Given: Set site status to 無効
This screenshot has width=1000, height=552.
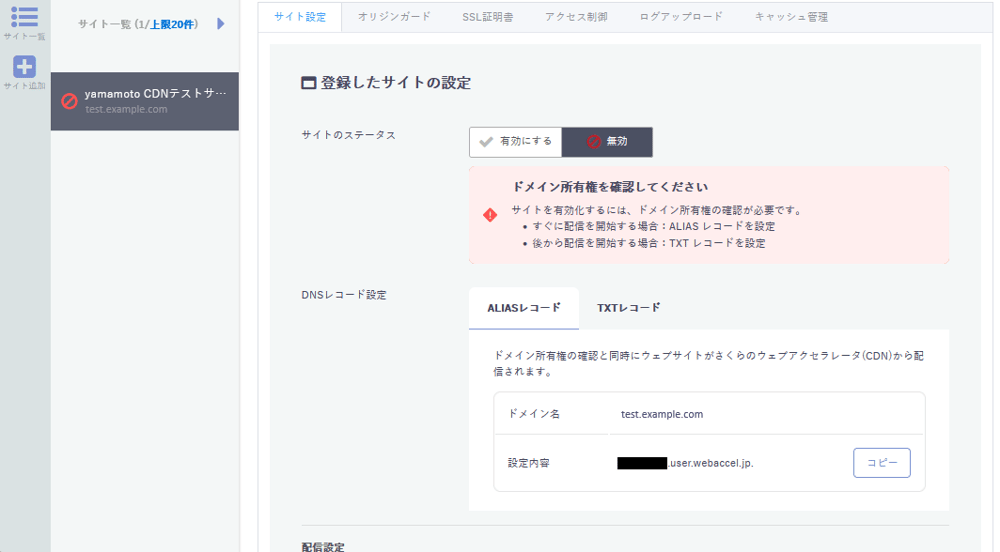Looking at the screenshot, I should [x=607, y=142].
